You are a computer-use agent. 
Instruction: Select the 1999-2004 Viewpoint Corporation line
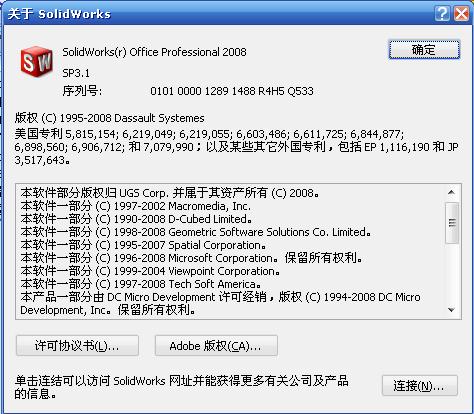point(150,271)
